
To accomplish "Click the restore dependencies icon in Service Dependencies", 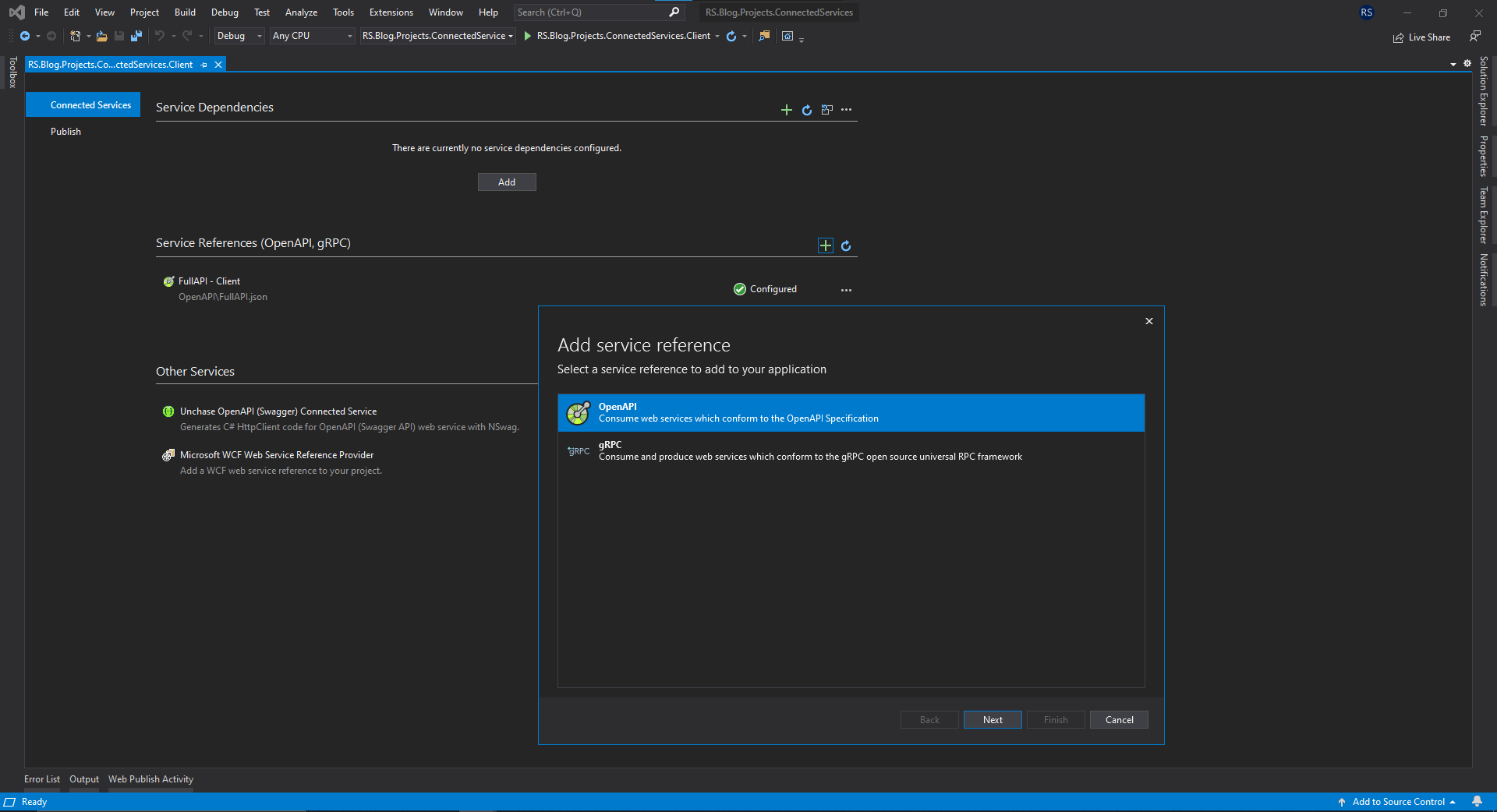I will pyautogui.click(x=827, y=110).
